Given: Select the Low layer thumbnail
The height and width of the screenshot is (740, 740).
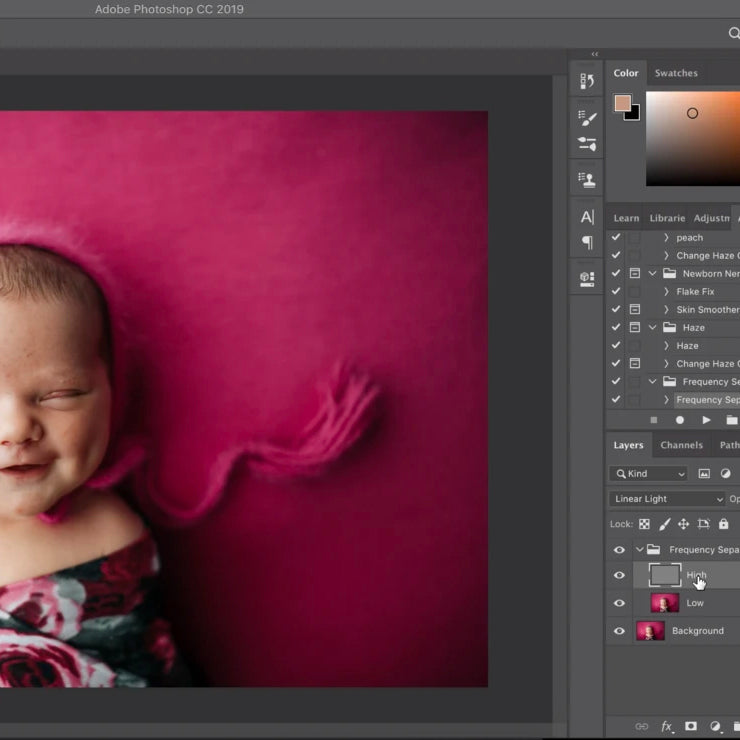Looking at the screenshot, I should [664, 603].
